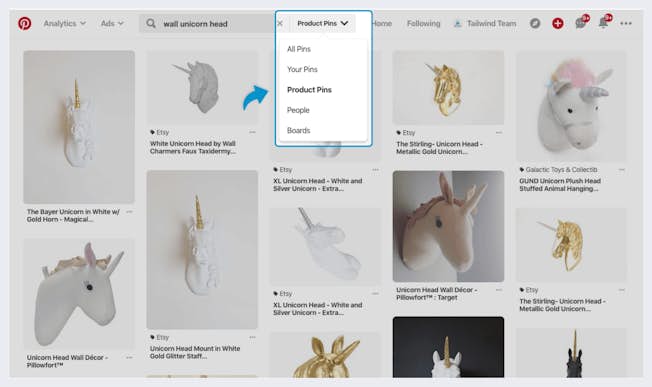Open the messages chat bubble icon
This screenshot has height=387, width=652.
coord(581,23)
